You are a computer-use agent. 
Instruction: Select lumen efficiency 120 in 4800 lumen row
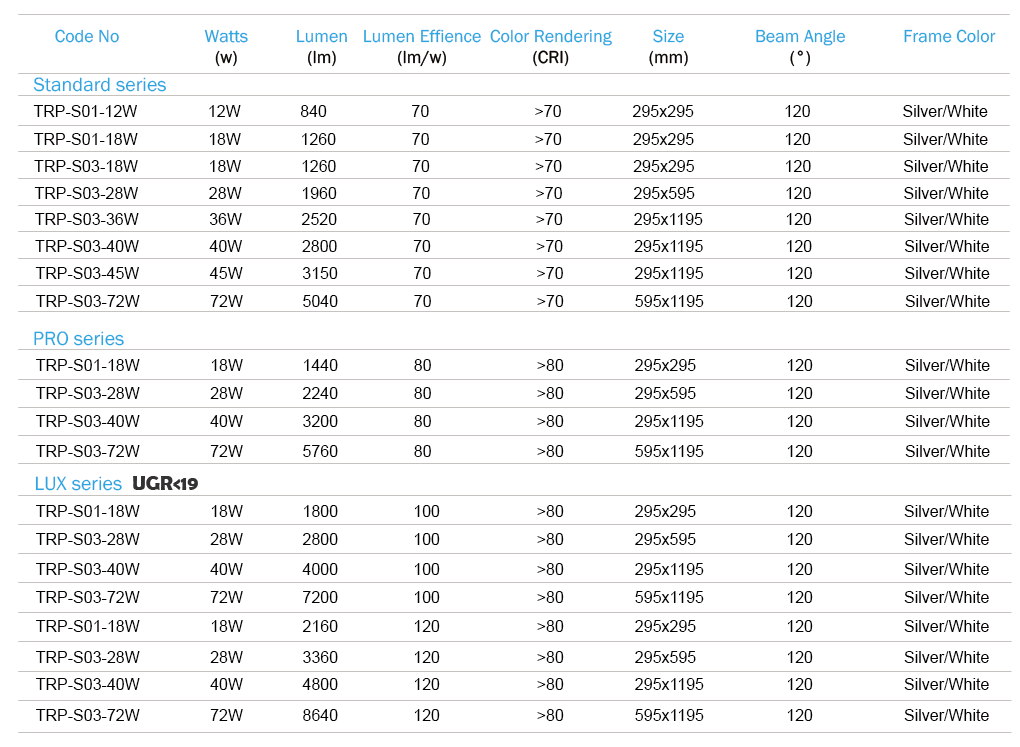tap(427, 684)
